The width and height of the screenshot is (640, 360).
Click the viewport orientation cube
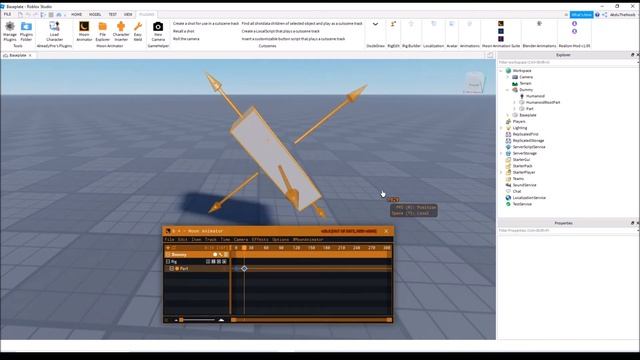474,82
